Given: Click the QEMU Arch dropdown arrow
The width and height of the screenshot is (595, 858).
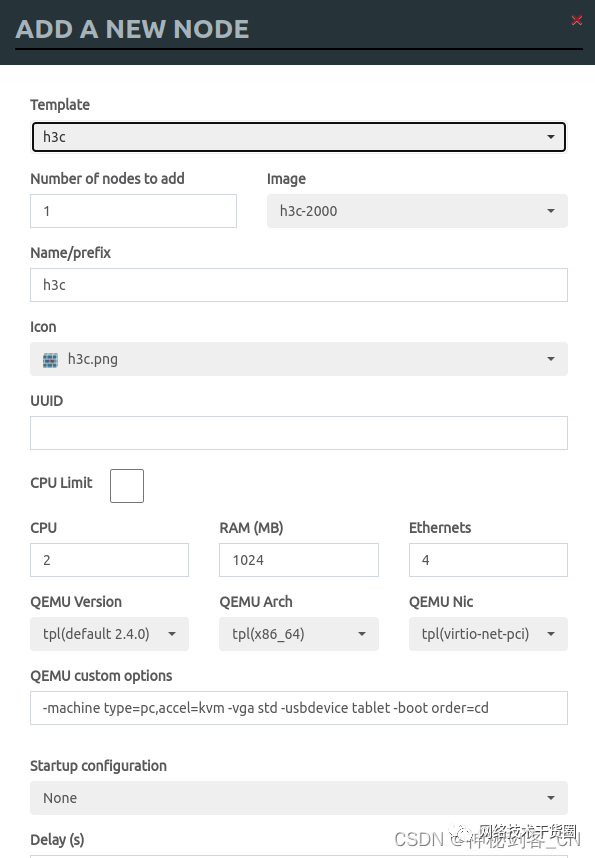Looking at the screenshot, I should tap(361, 634).
